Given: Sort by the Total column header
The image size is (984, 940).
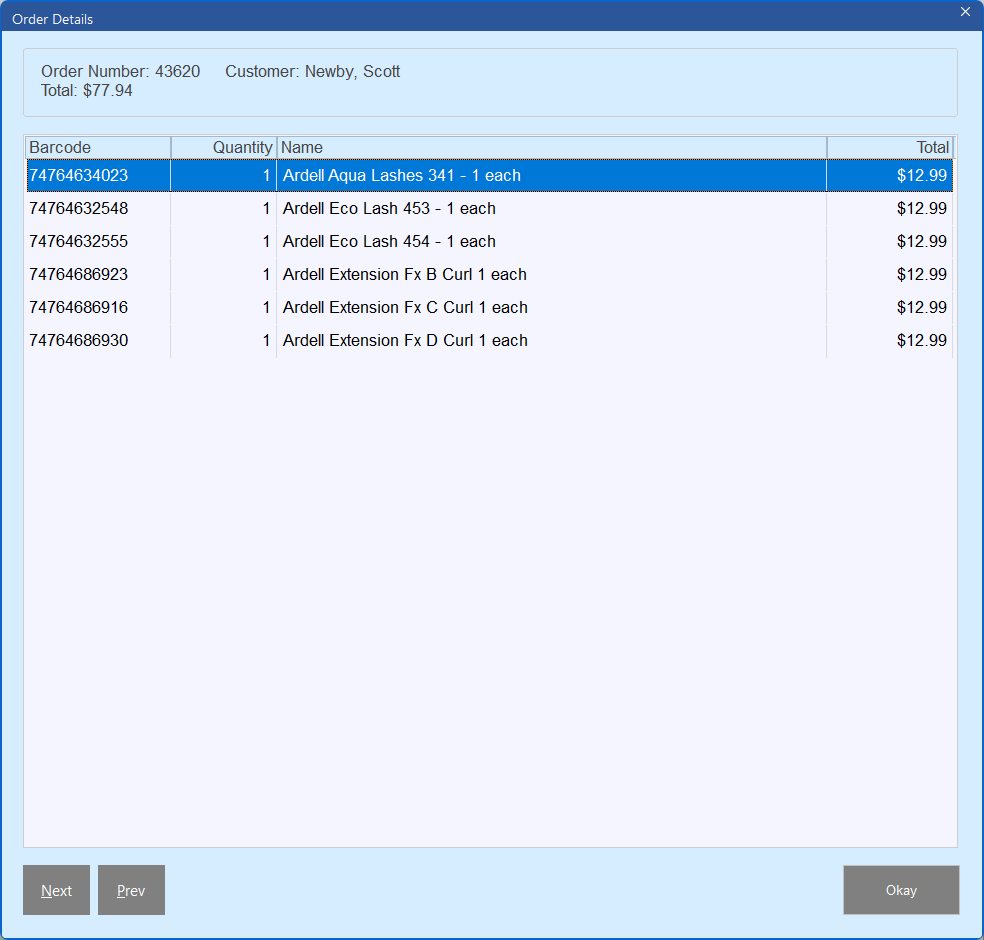Looking at the screenshot, I should pyautogui.click(x=890, y=147).
